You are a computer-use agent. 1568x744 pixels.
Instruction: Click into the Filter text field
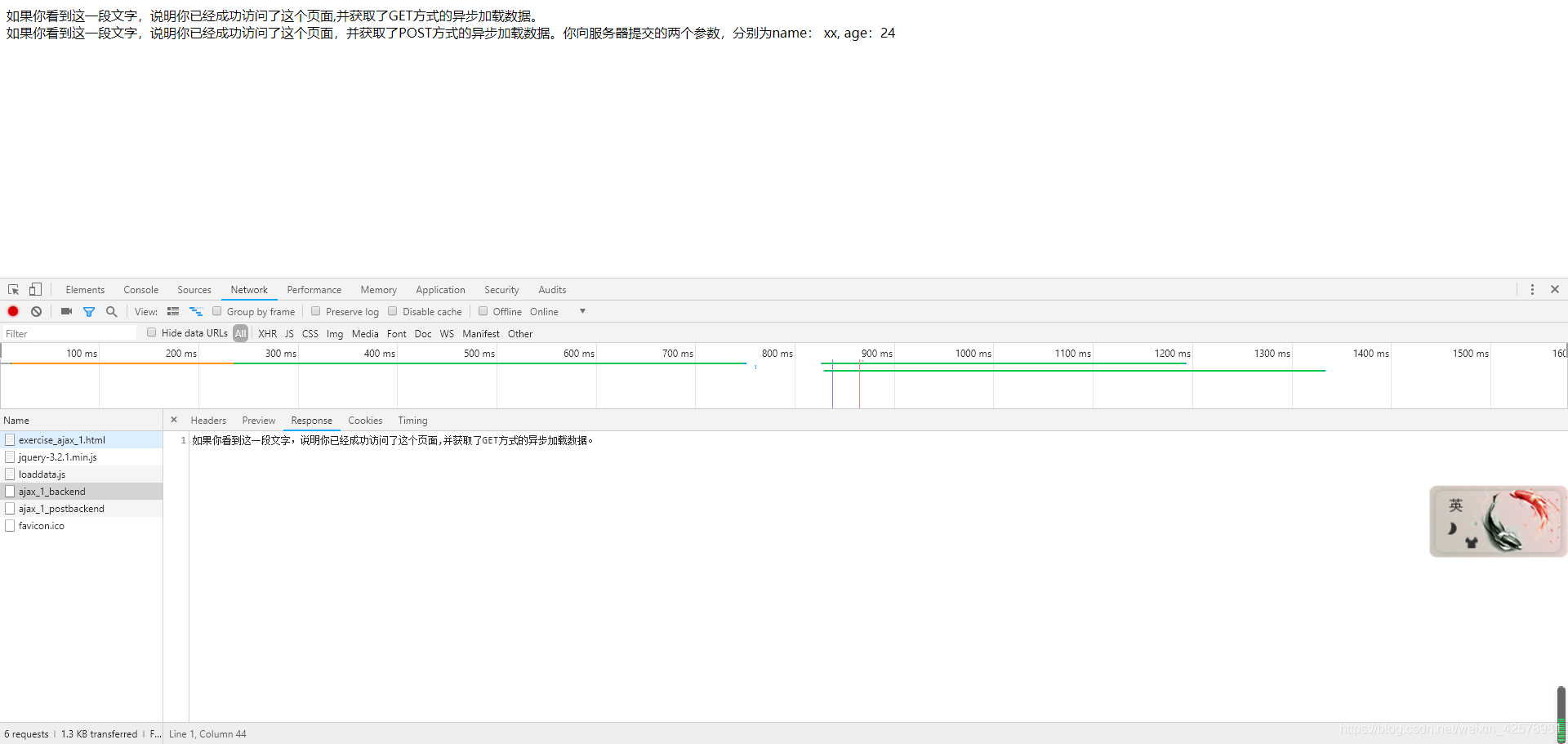pyautogui.click(x=69, y=333)
